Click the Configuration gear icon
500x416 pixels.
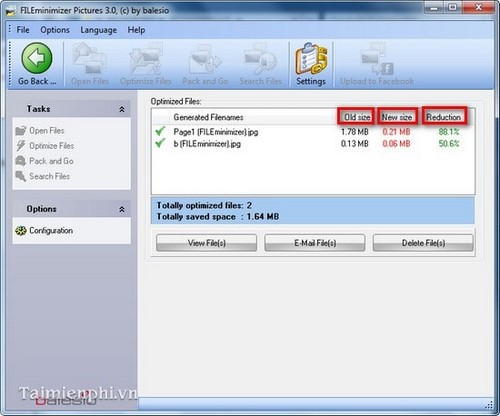tap(21, 231)
